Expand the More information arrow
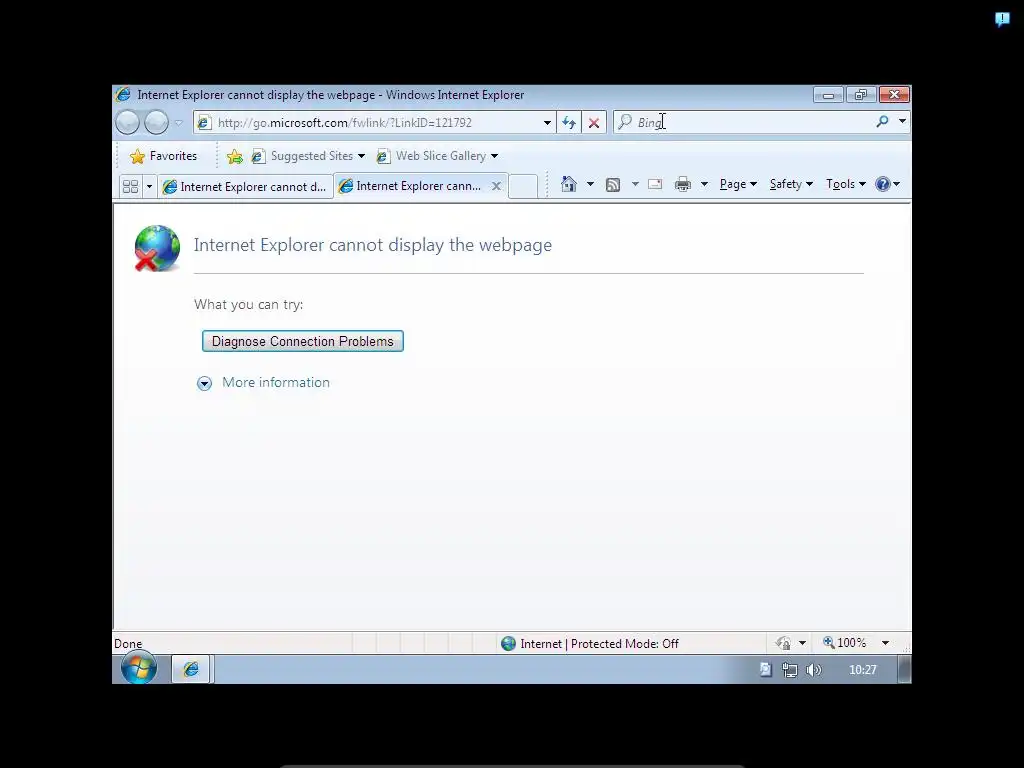 (x=204, y=383)
